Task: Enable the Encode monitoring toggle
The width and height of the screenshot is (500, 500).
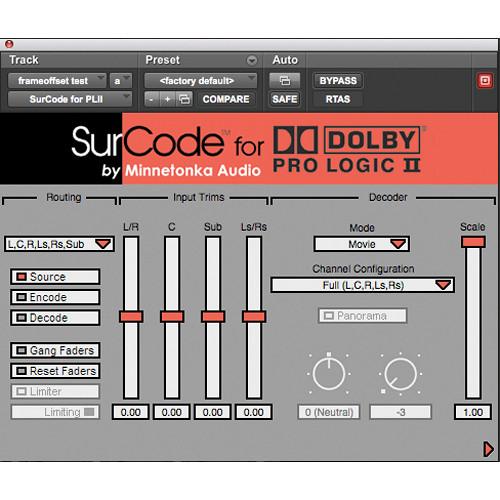Action: tap(55, 297)
